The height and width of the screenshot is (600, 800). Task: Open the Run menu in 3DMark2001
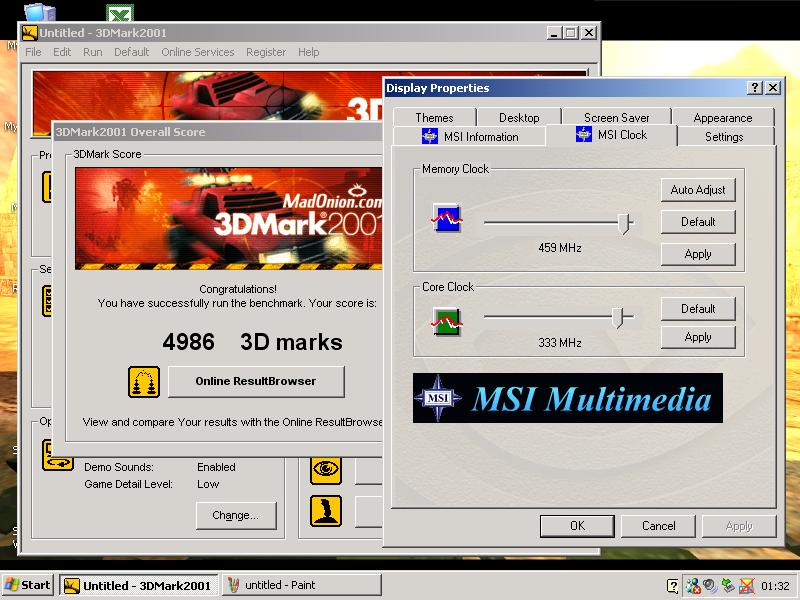pos(93,52)
